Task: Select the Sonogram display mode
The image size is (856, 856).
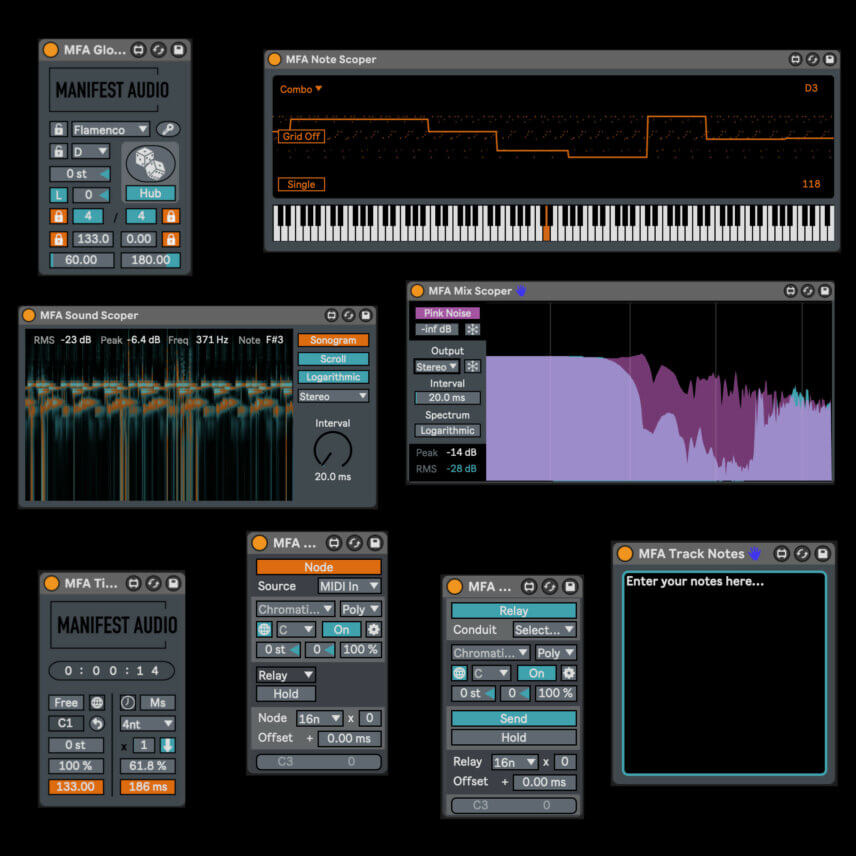Action: click(333, 340)
